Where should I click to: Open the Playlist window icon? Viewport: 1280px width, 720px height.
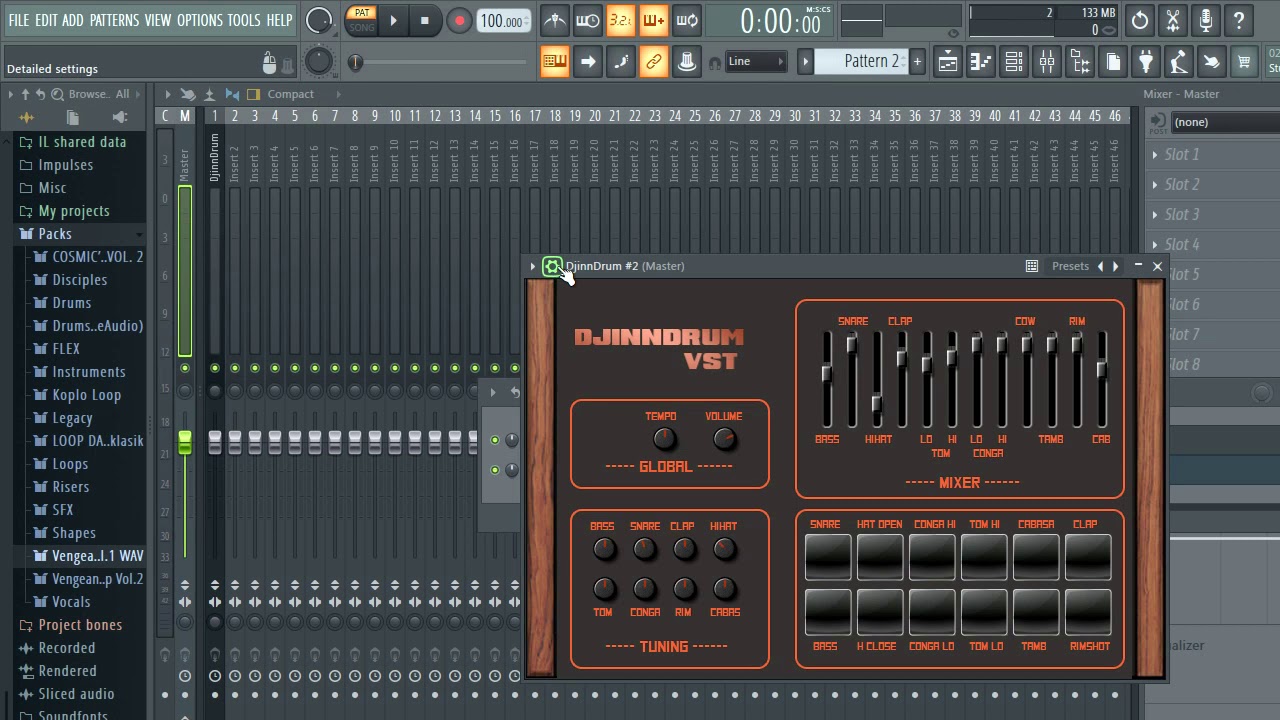947,62
